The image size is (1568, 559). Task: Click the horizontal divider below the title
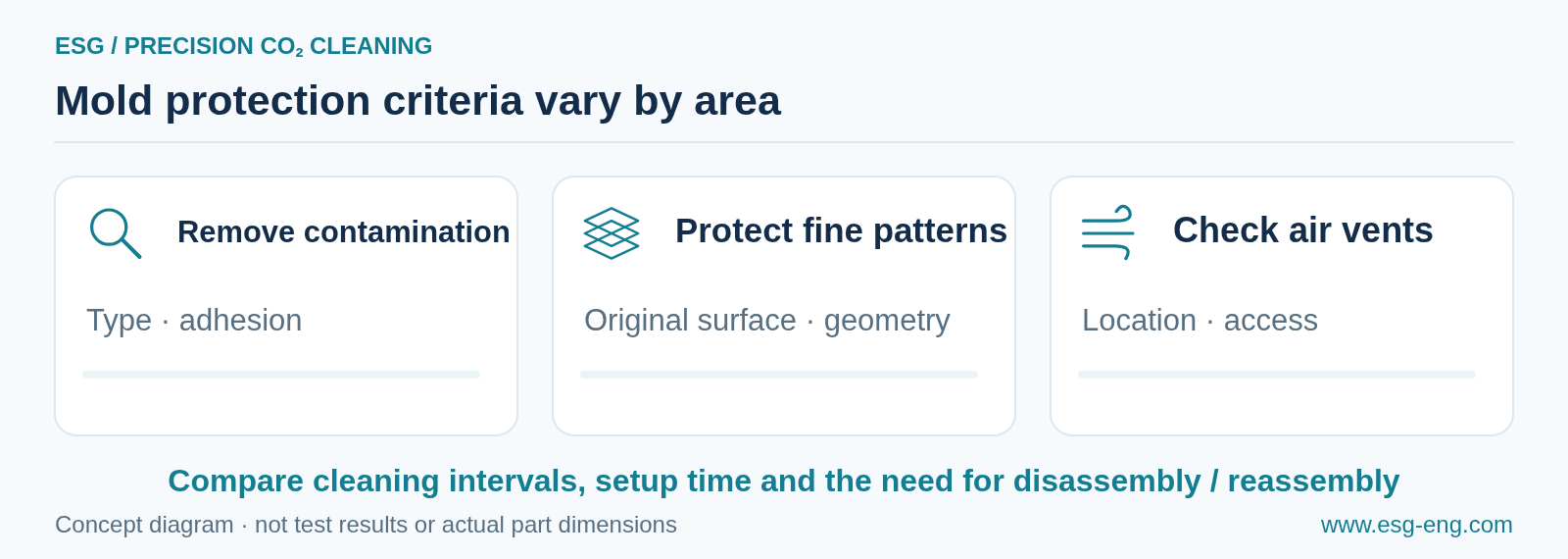[784, 142]
